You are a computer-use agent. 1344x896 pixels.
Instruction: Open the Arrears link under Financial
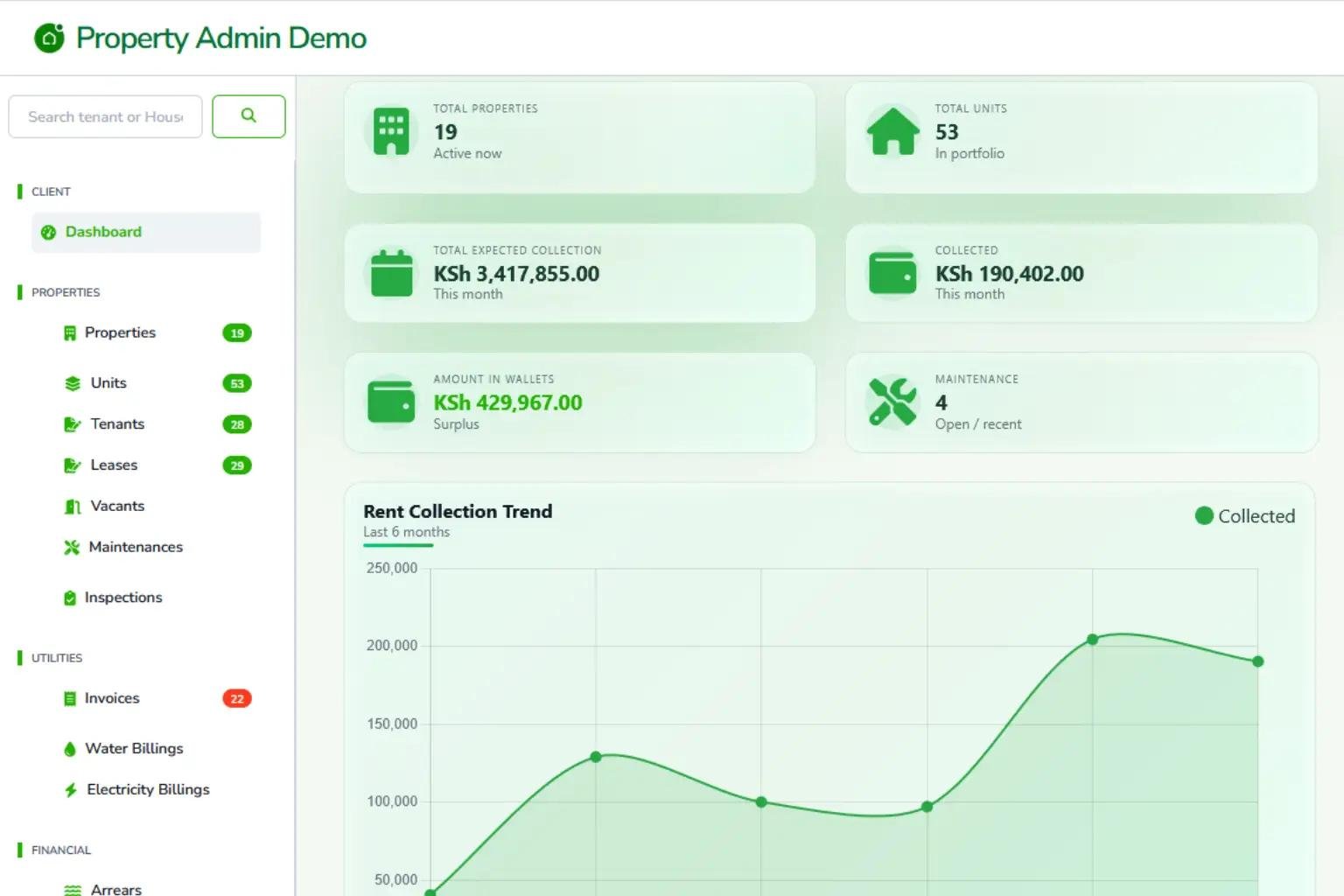coord(115,889)
